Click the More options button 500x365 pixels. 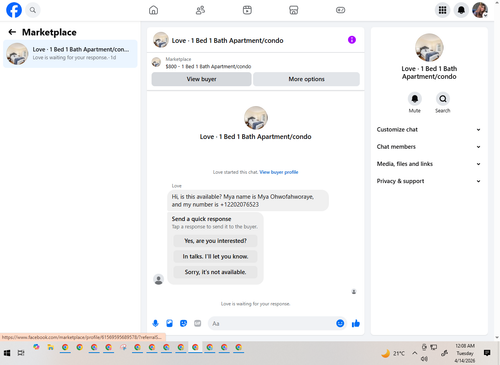(x=306, y=79)
